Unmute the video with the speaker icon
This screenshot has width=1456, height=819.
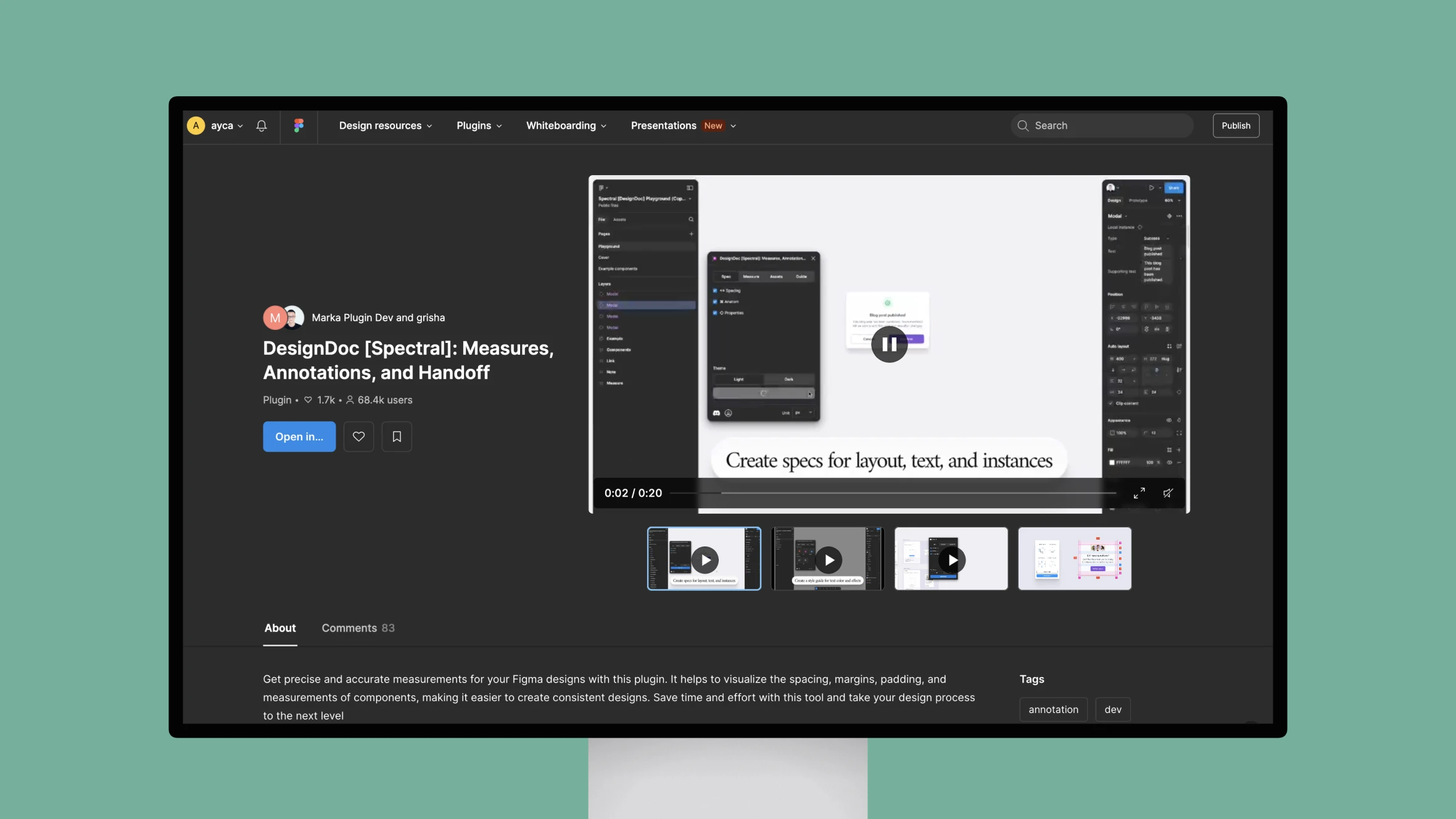(x=1168, y=493)
